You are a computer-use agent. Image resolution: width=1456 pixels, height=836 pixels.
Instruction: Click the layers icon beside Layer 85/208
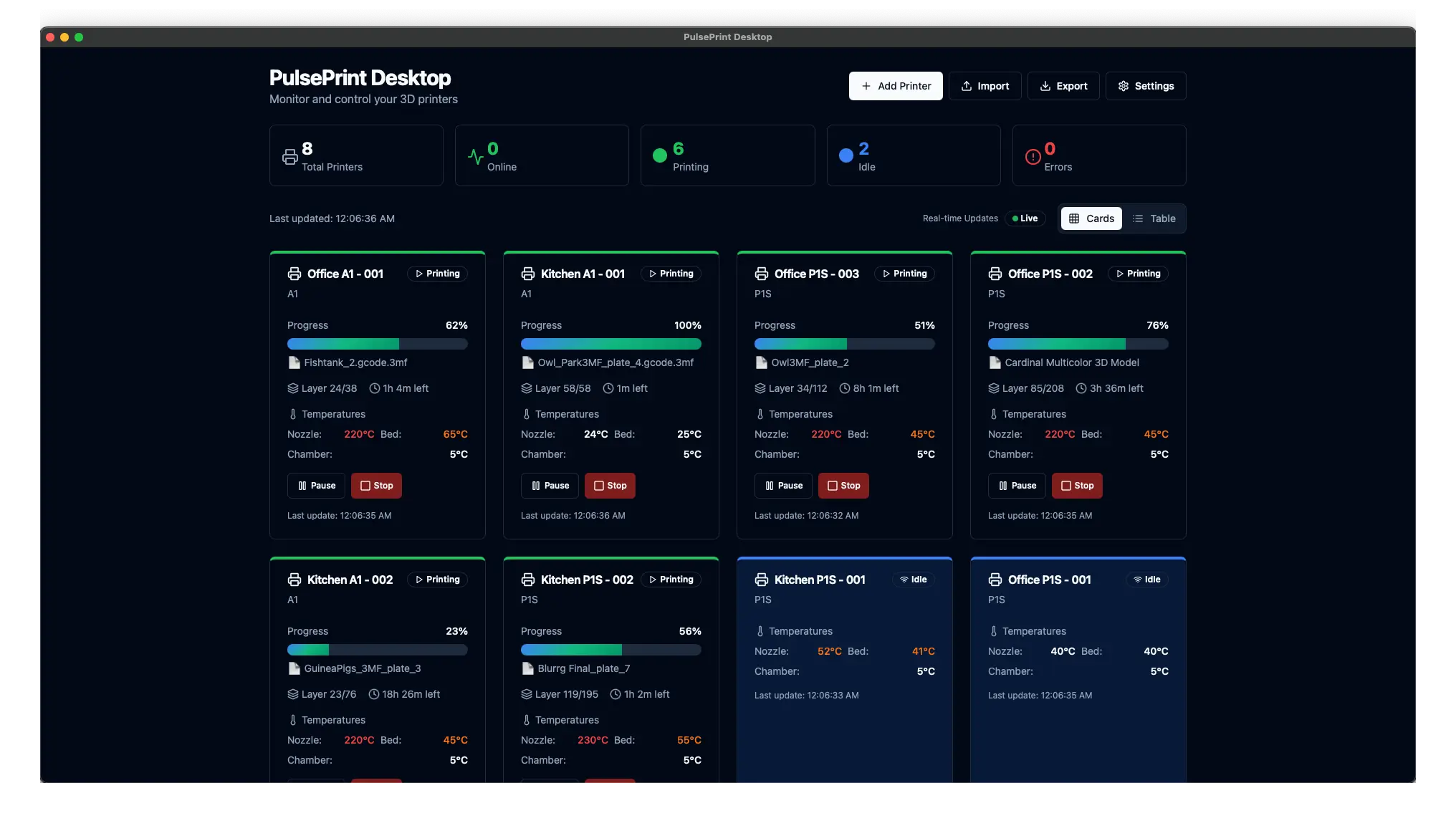coord(993,388)
